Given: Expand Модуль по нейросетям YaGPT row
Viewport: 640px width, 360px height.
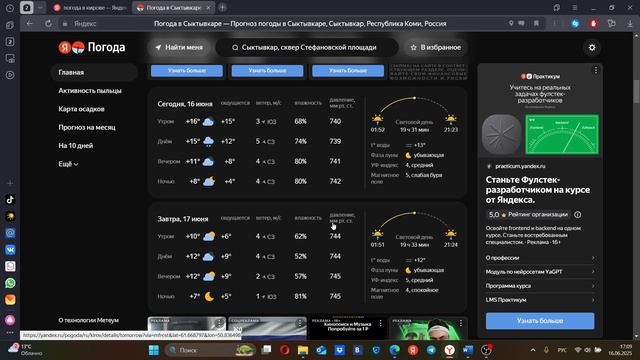Looking at the screenshot, I should [540, 272].
